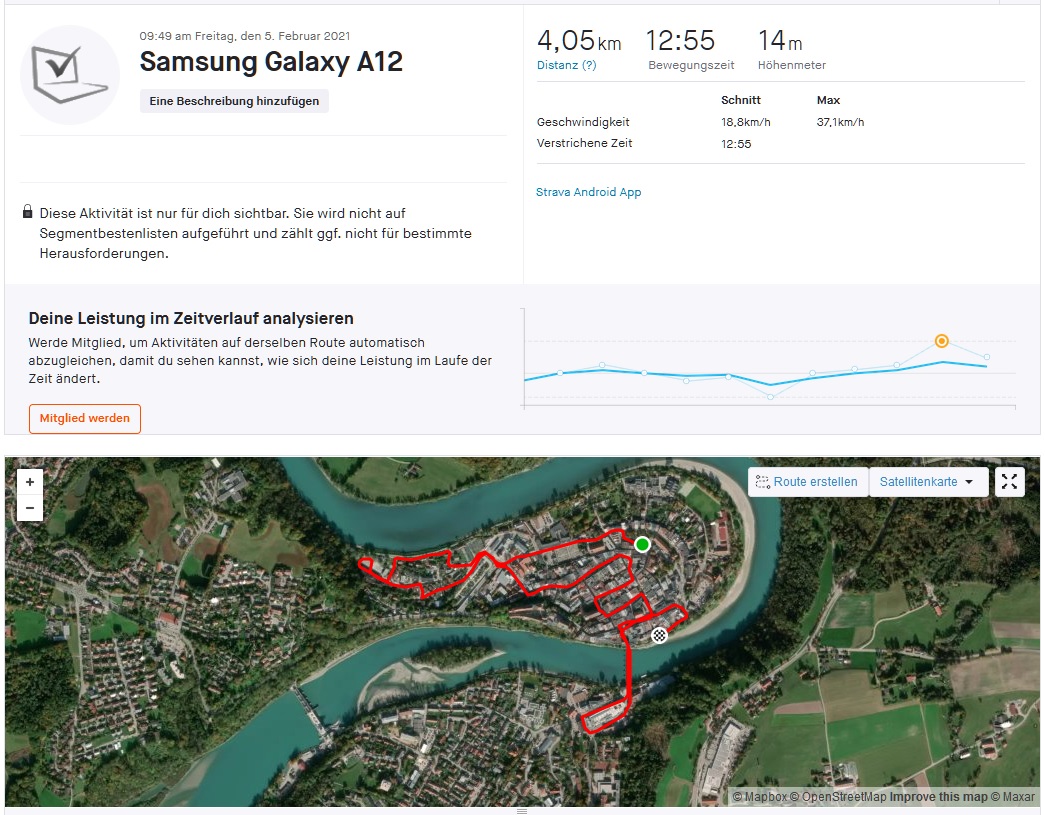Click the orange highlighted chart point
This screenshot has width=1045, height=815.
941,341
